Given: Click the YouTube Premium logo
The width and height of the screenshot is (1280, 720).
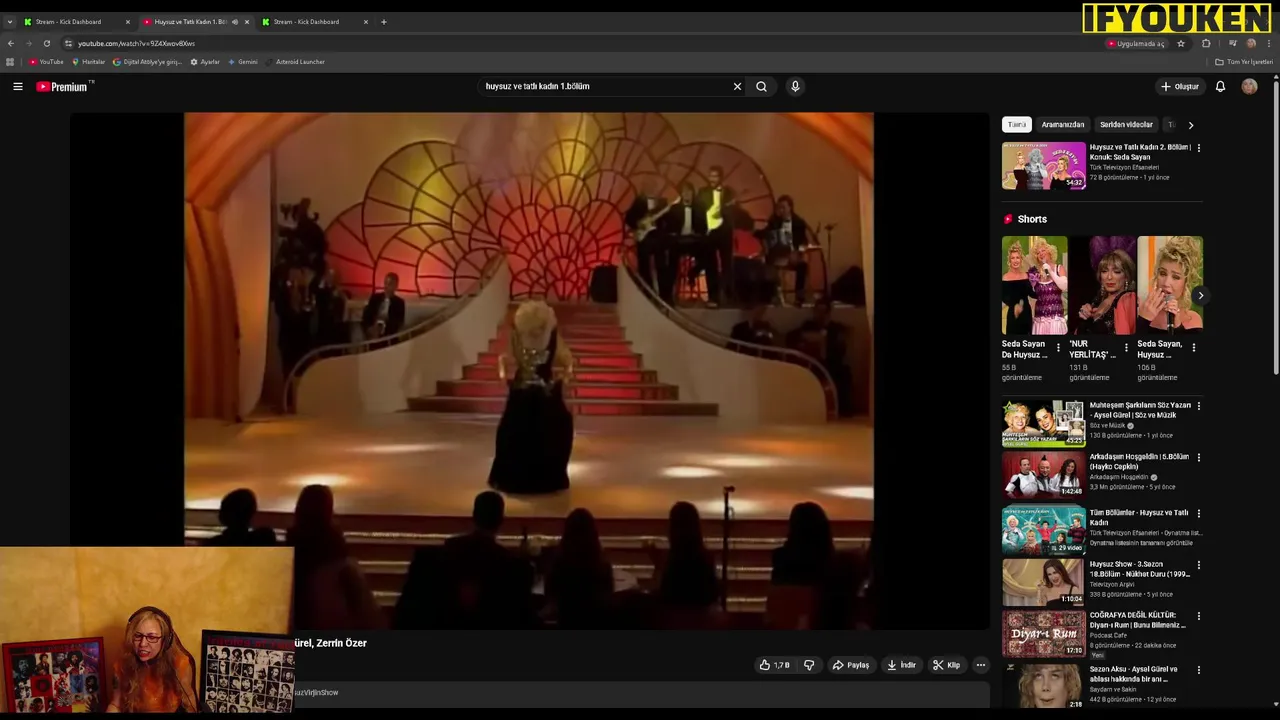Looking at the screenshot, I should (63, 87).
